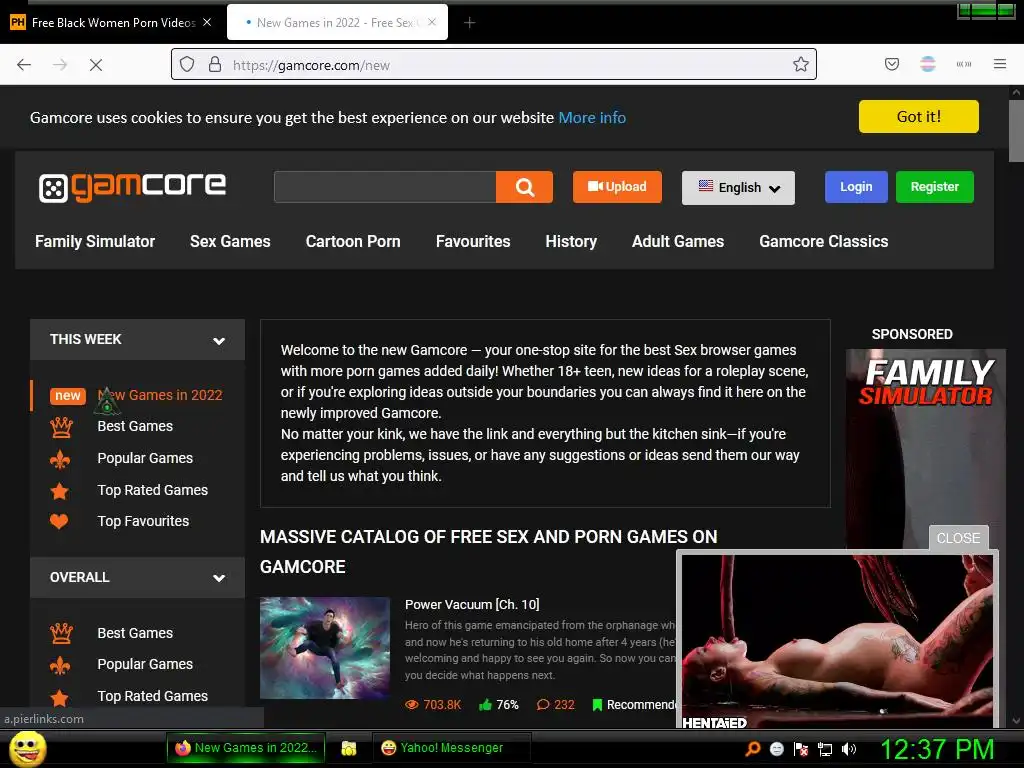
Task: Focus the Gamcore search input field
Action: point(385,187)
